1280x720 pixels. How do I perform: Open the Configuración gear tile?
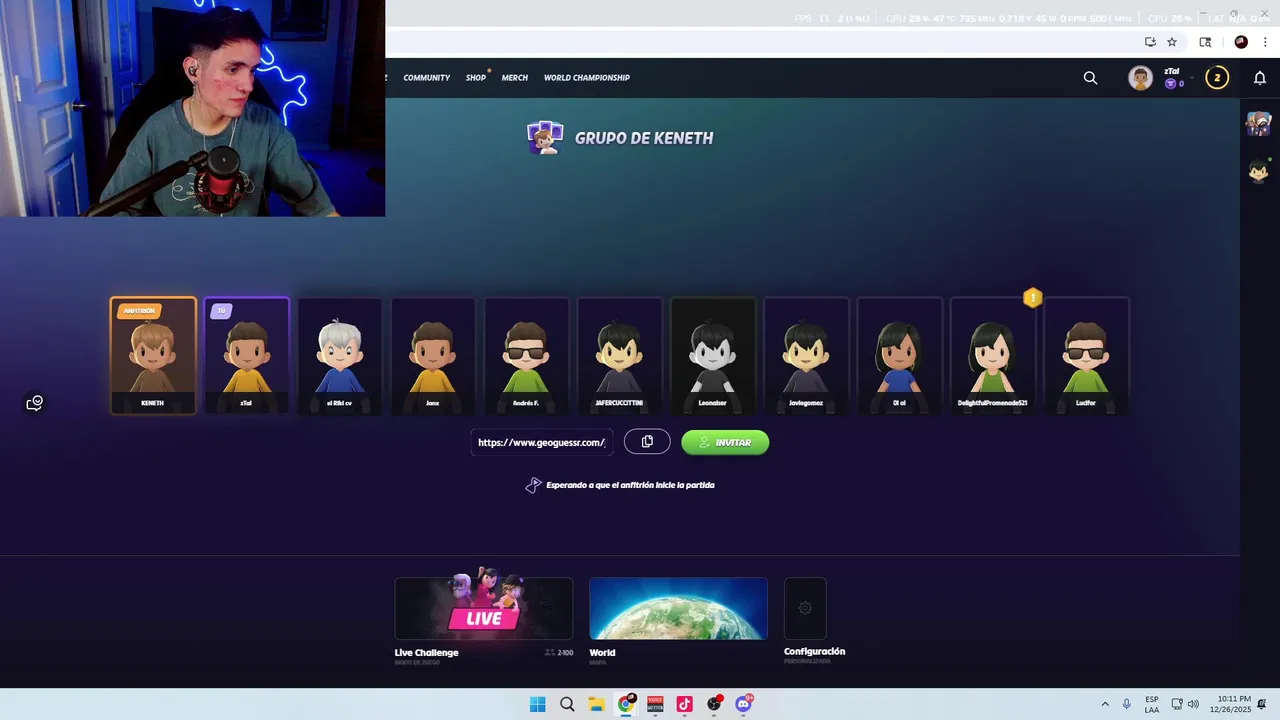805,608
